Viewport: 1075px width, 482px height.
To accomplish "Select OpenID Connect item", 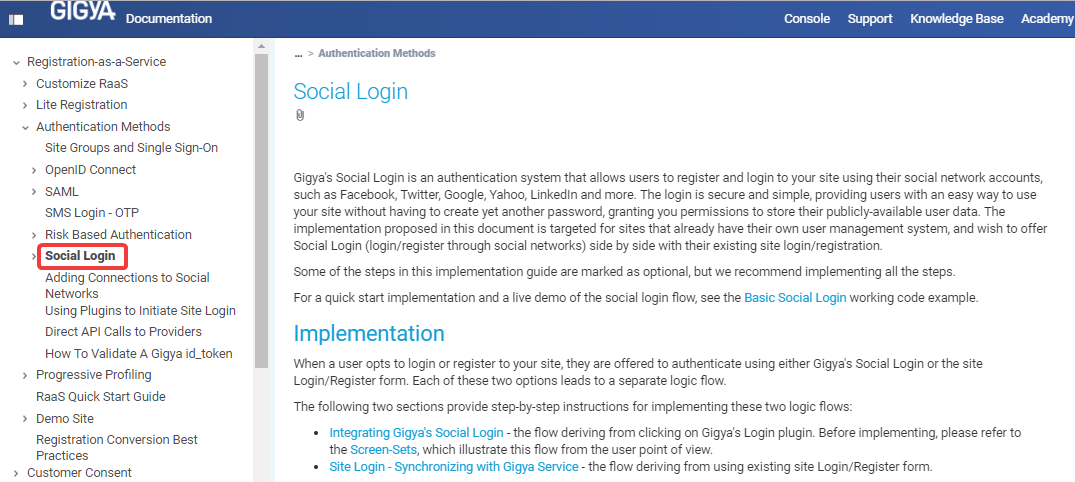I will 90,169.
